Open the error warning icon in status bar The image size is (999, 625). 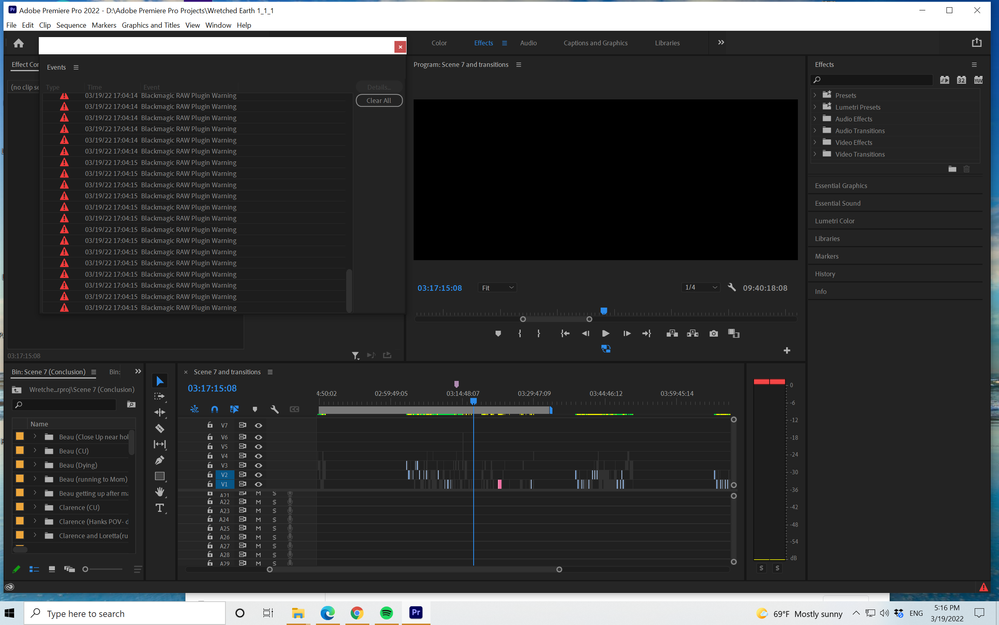coord(984,587)
